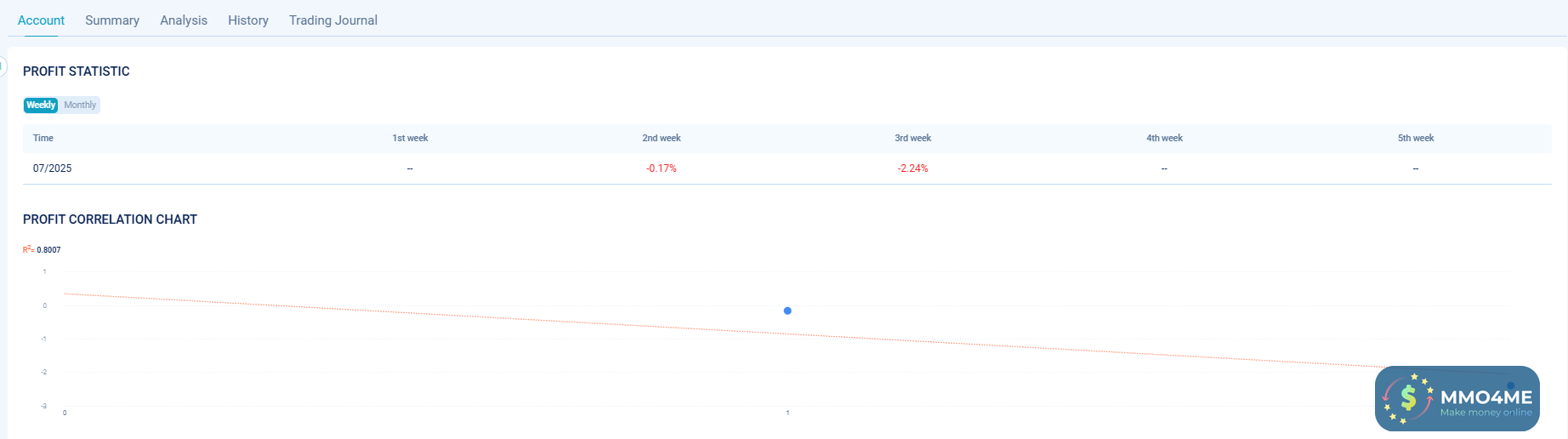Click the -0.17% second week value
This screenshot has height=439, width=1568.
662,168
